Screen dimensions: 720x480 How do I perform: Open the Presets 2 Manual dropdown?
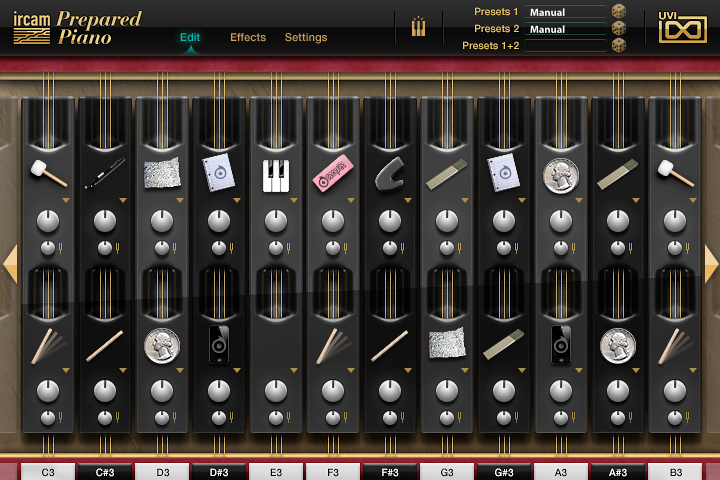click(x=565, y=29)
